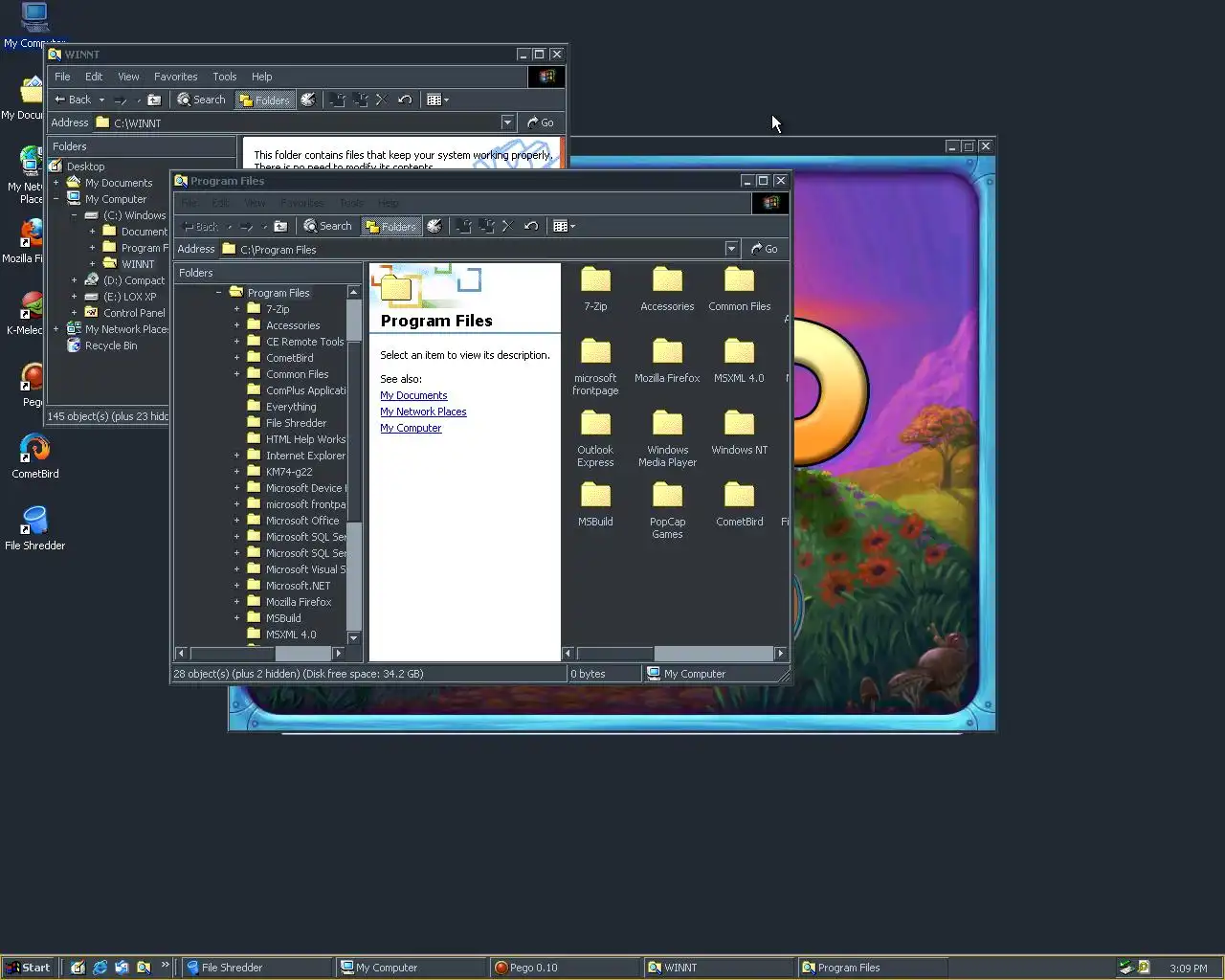Image resolution: width=1225 pixels, height=980 pixels.
Task: Open the Windows Media Player folder icon
Action: pyautogui.click(x=667, y=423)
